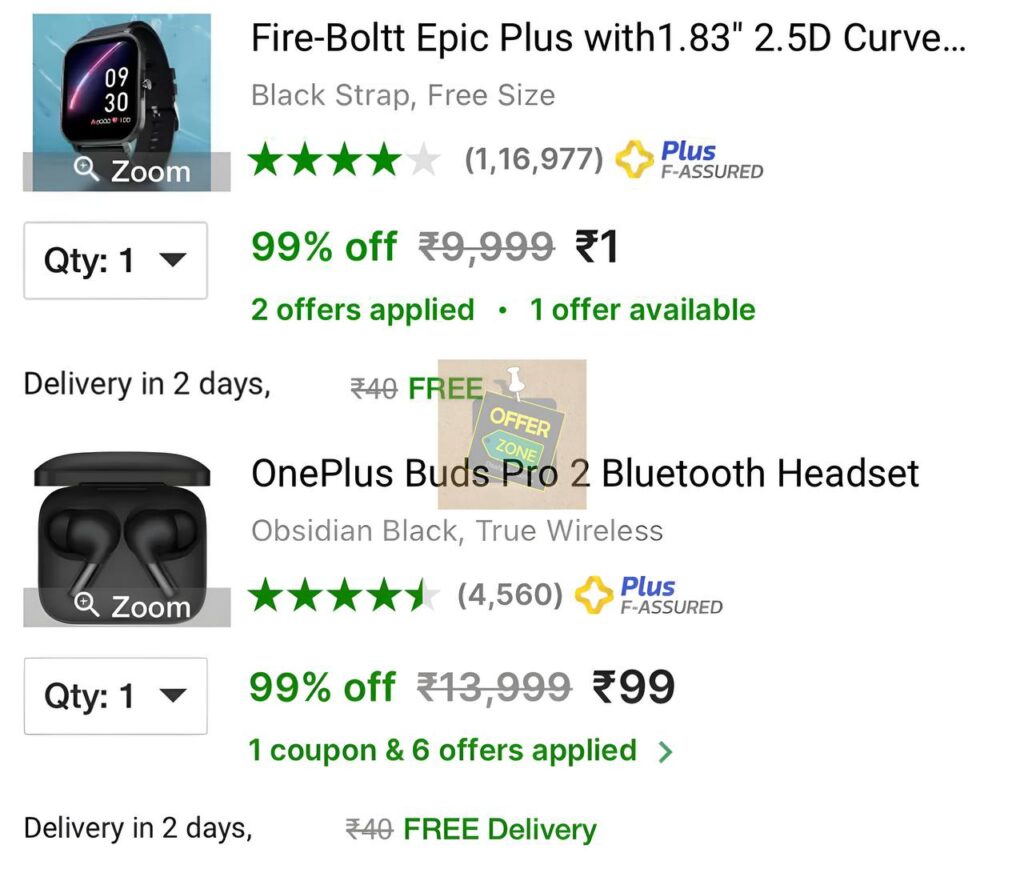Open Fire-Boltt Epic Plus product title
Screen dimensions: 1024x869
point(608,39)
